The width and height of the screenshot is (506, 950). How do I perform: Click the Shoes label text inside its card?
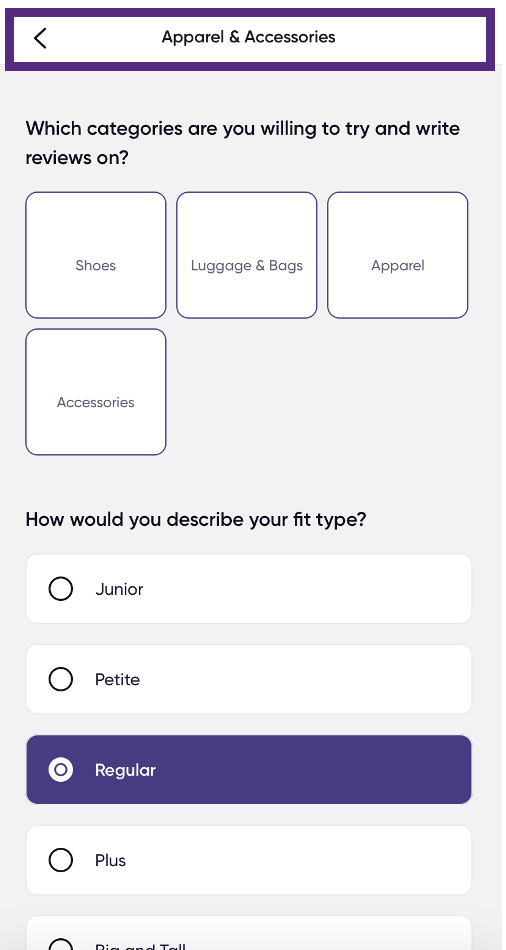(96, 265)
